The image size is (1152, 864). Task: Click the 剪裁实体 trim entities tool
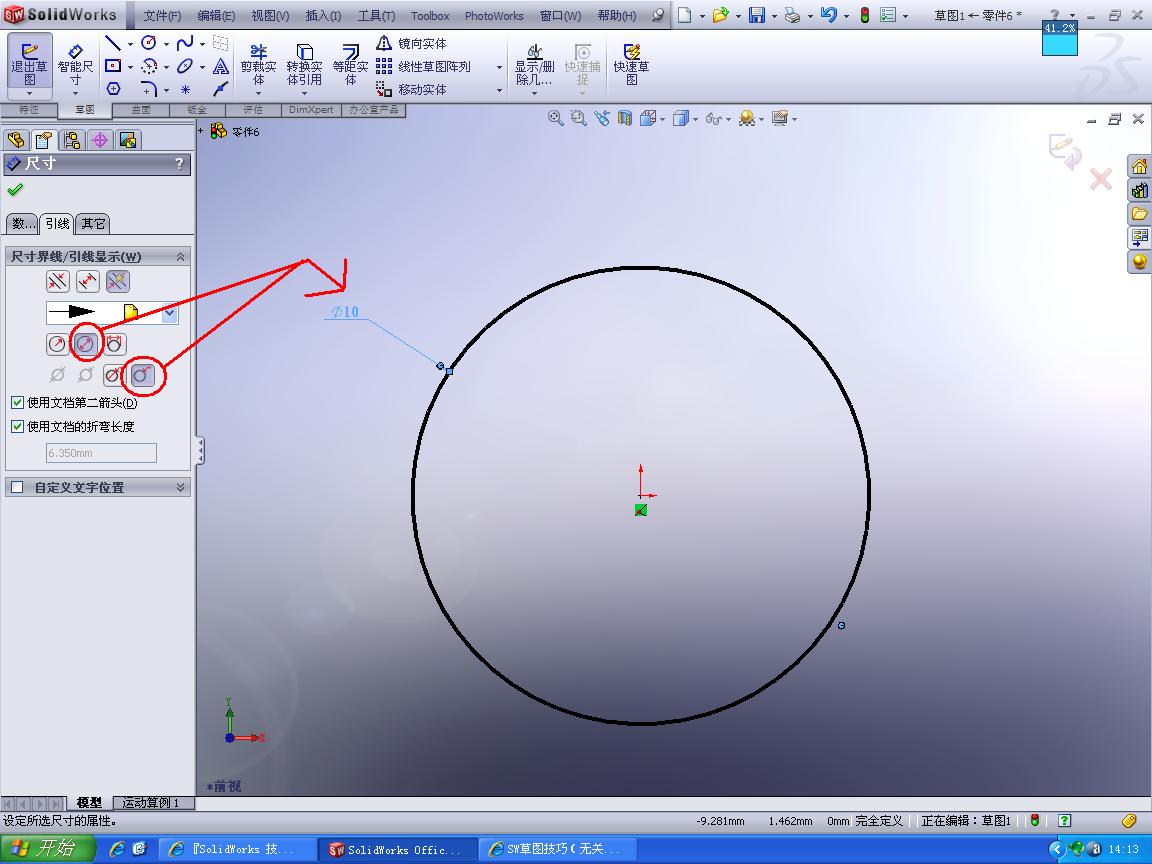pyautogui.click(x=259, y=64)
